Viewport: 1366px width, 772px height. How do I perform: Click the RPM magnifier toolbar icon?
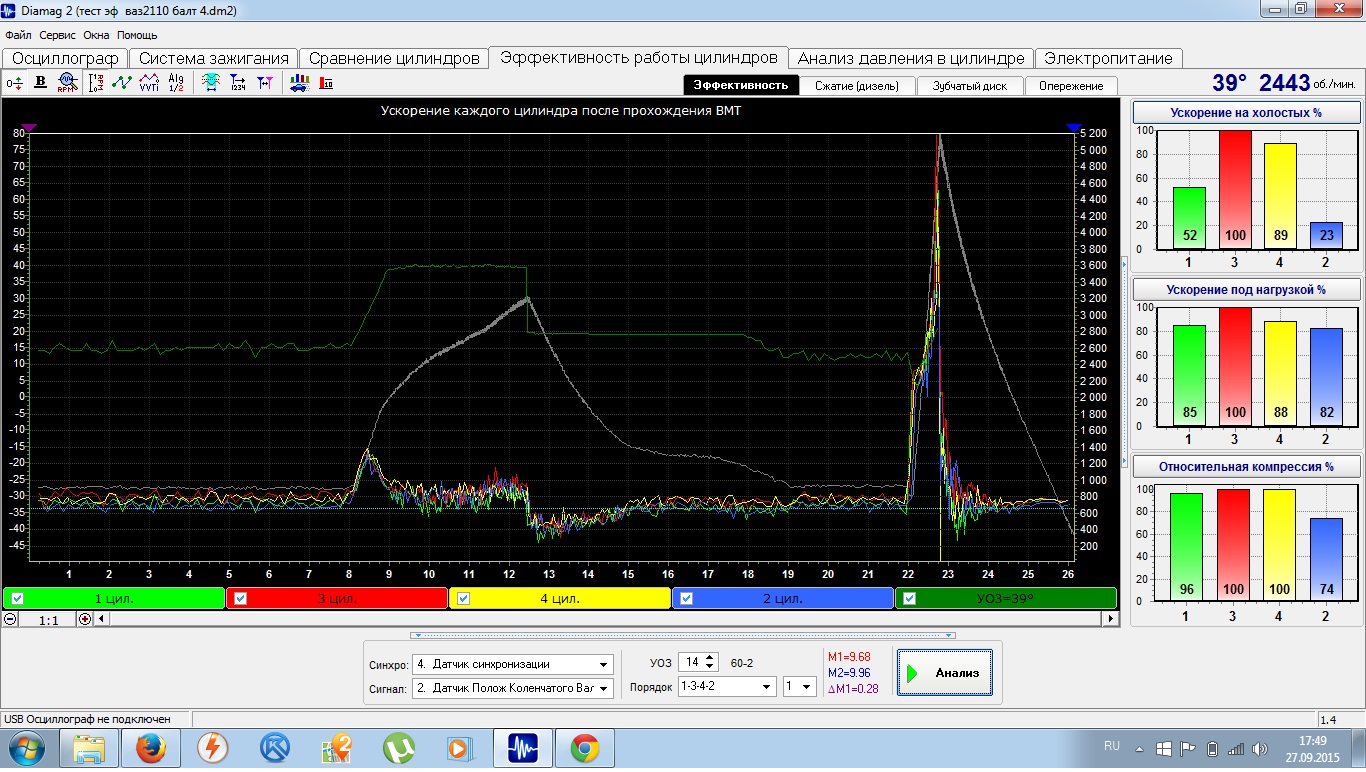[67, 83]
